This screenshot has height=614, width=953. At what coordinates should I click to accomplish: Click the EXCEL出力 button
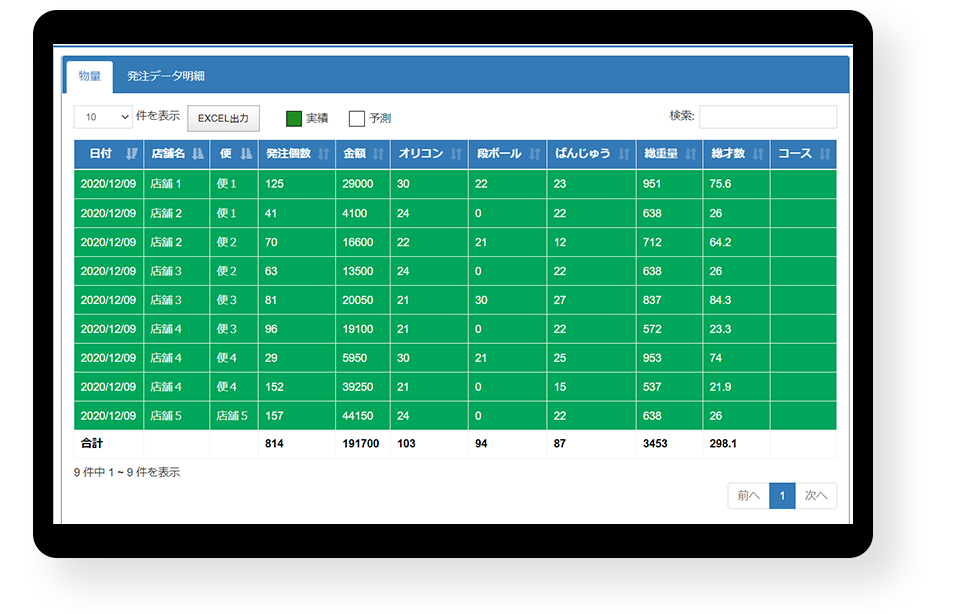tap(223, 119)
